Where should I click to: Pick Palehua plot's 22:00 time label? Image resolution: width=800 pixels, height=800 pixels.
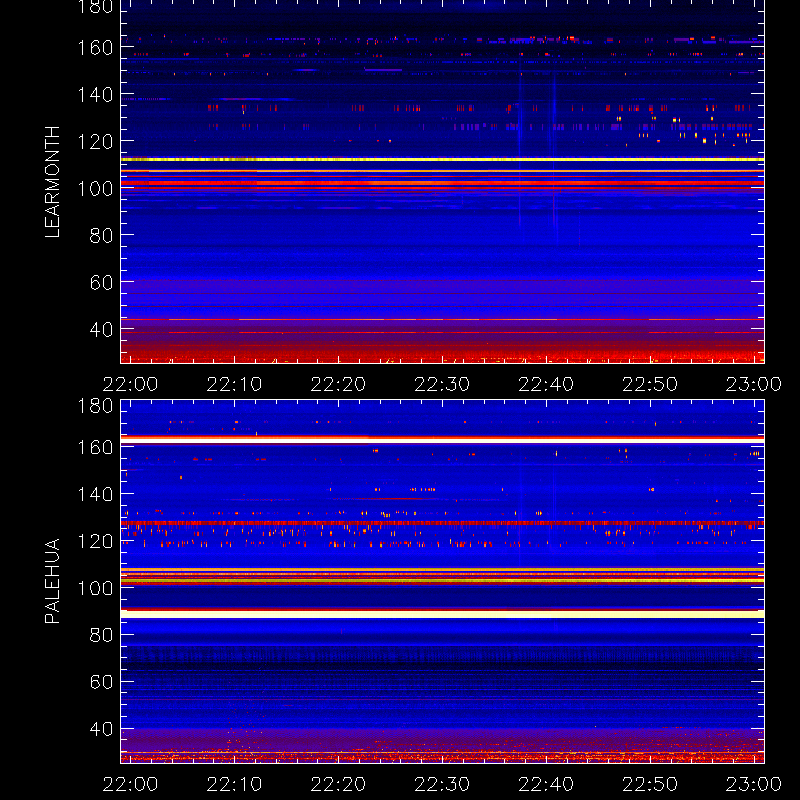[130, 784]
